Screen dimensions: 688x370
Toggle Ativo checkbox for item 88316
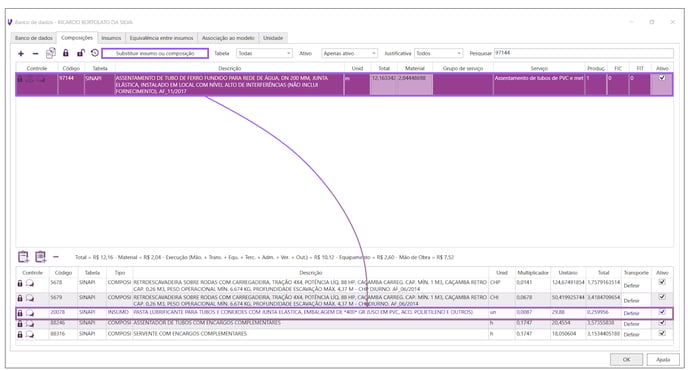pos(662,333)
